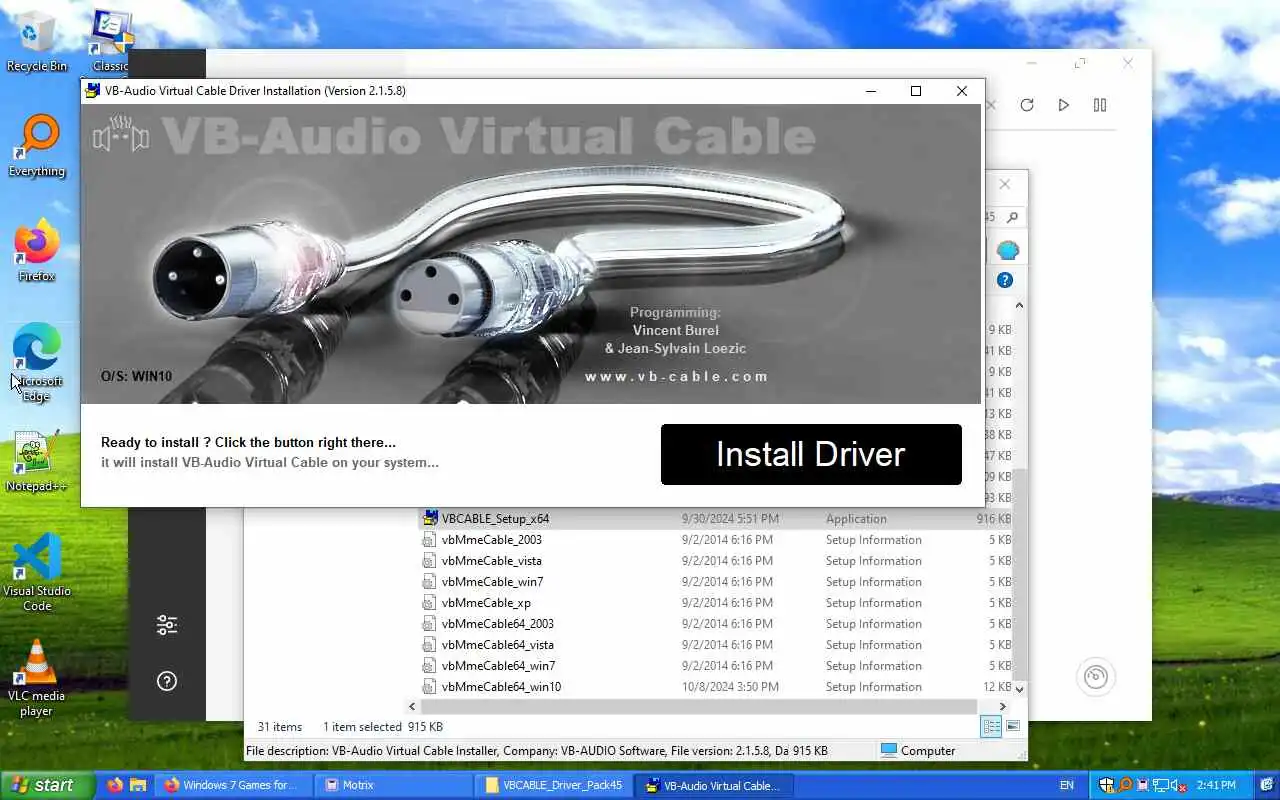The height and width of the screenshot is (800, 1280).
Task: Click the horizontal scrollbar left arrow in Explorer
Action: pos(412,706)
